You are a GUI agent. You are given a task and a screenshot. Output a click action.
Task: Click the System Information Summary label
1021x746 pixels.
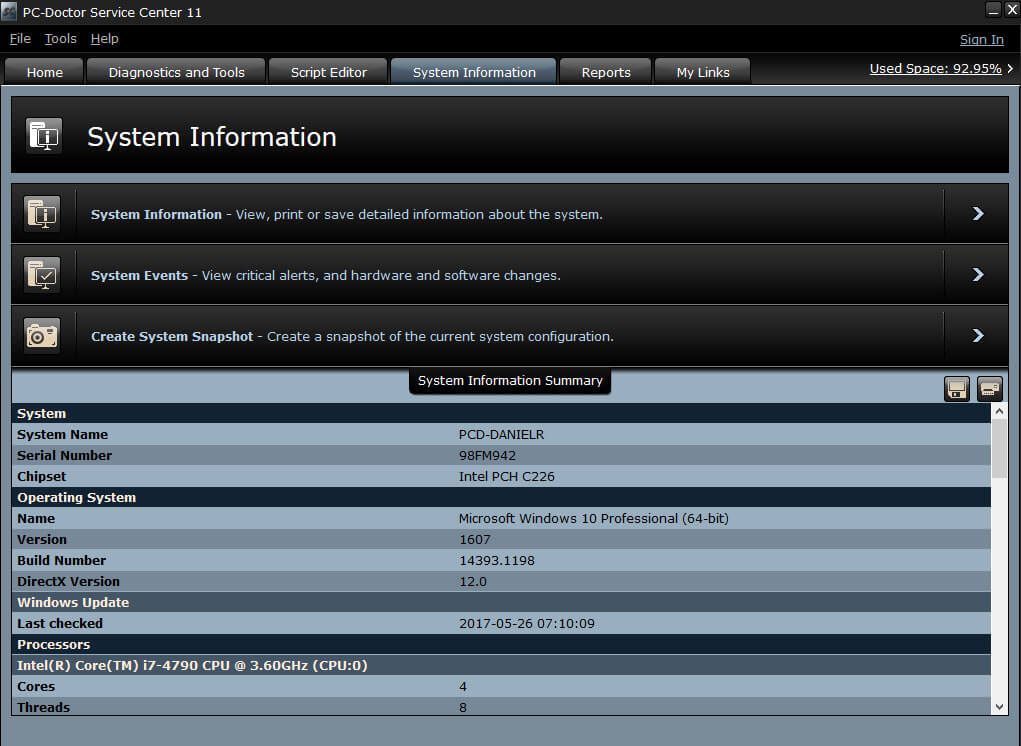point(510,381)
